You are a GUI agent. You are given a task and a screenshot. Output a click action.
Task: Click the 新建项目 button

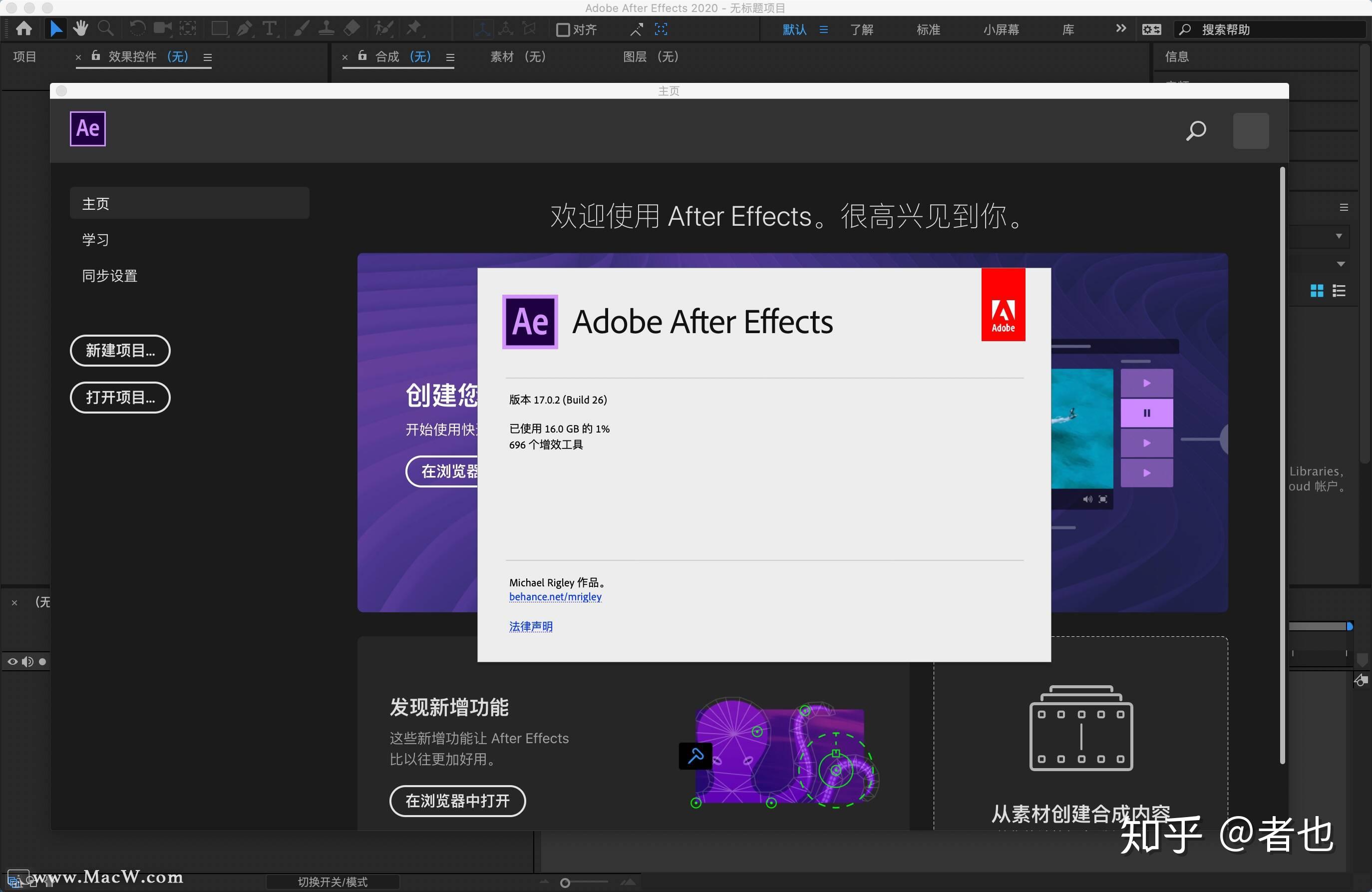tap(119, 351)
